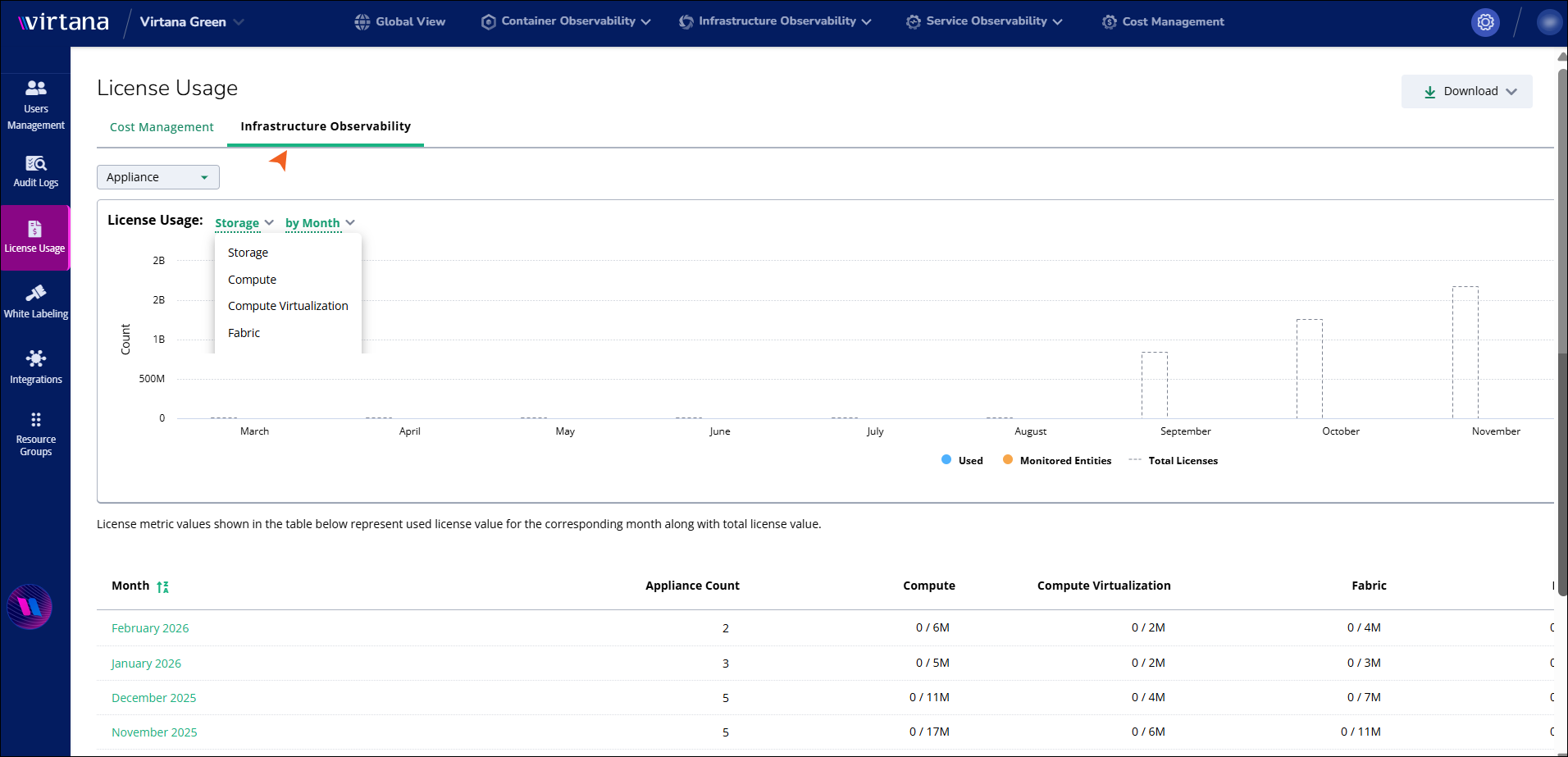Open Users Management in the sidebar
This screenshot has width=1568, height=757.
(35, 105)
